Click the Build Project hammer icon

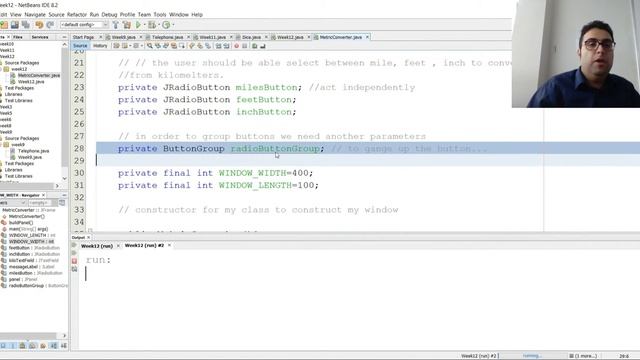point(116,25)
